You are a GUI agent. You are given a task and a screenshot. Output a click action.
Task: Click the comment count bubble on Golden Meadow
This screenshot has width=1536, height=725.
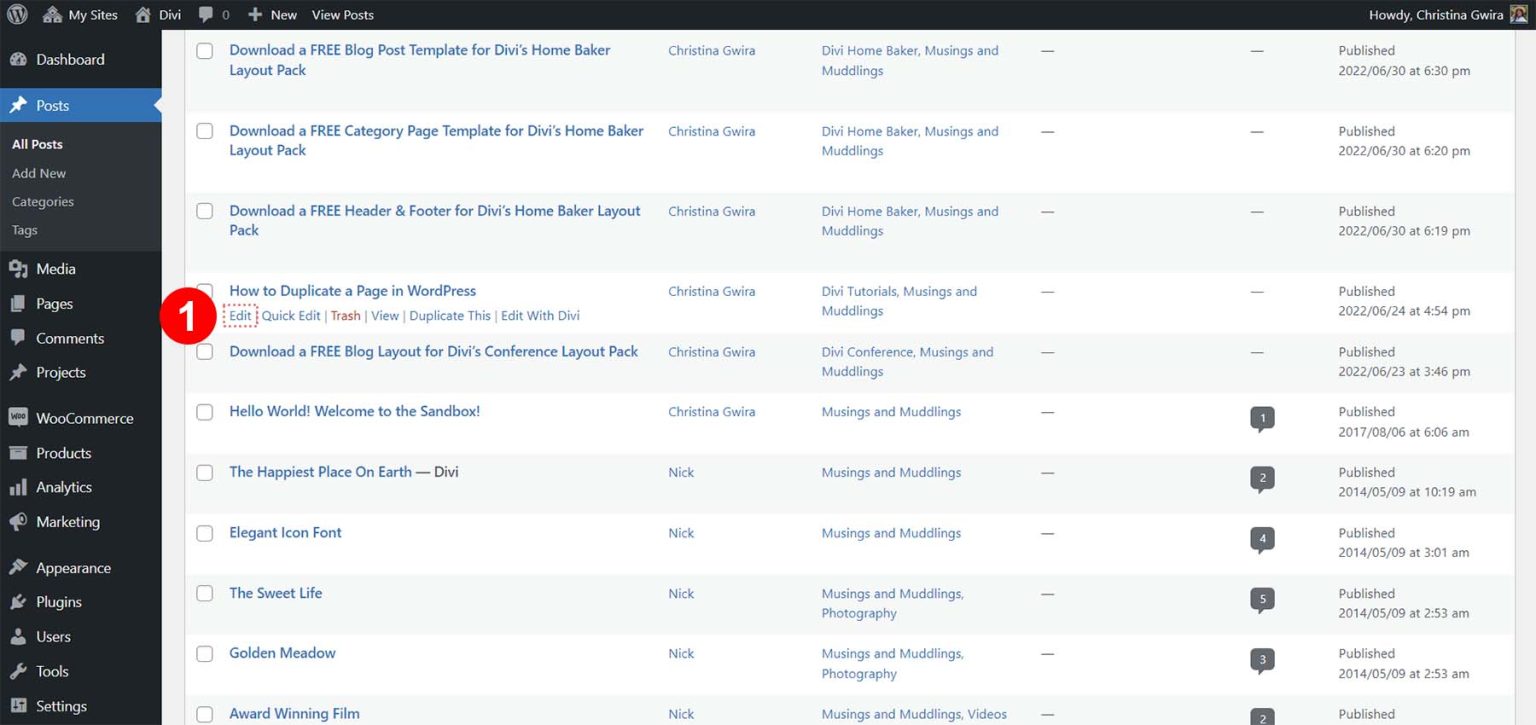pyautogui.click(x=1261, y=660)
